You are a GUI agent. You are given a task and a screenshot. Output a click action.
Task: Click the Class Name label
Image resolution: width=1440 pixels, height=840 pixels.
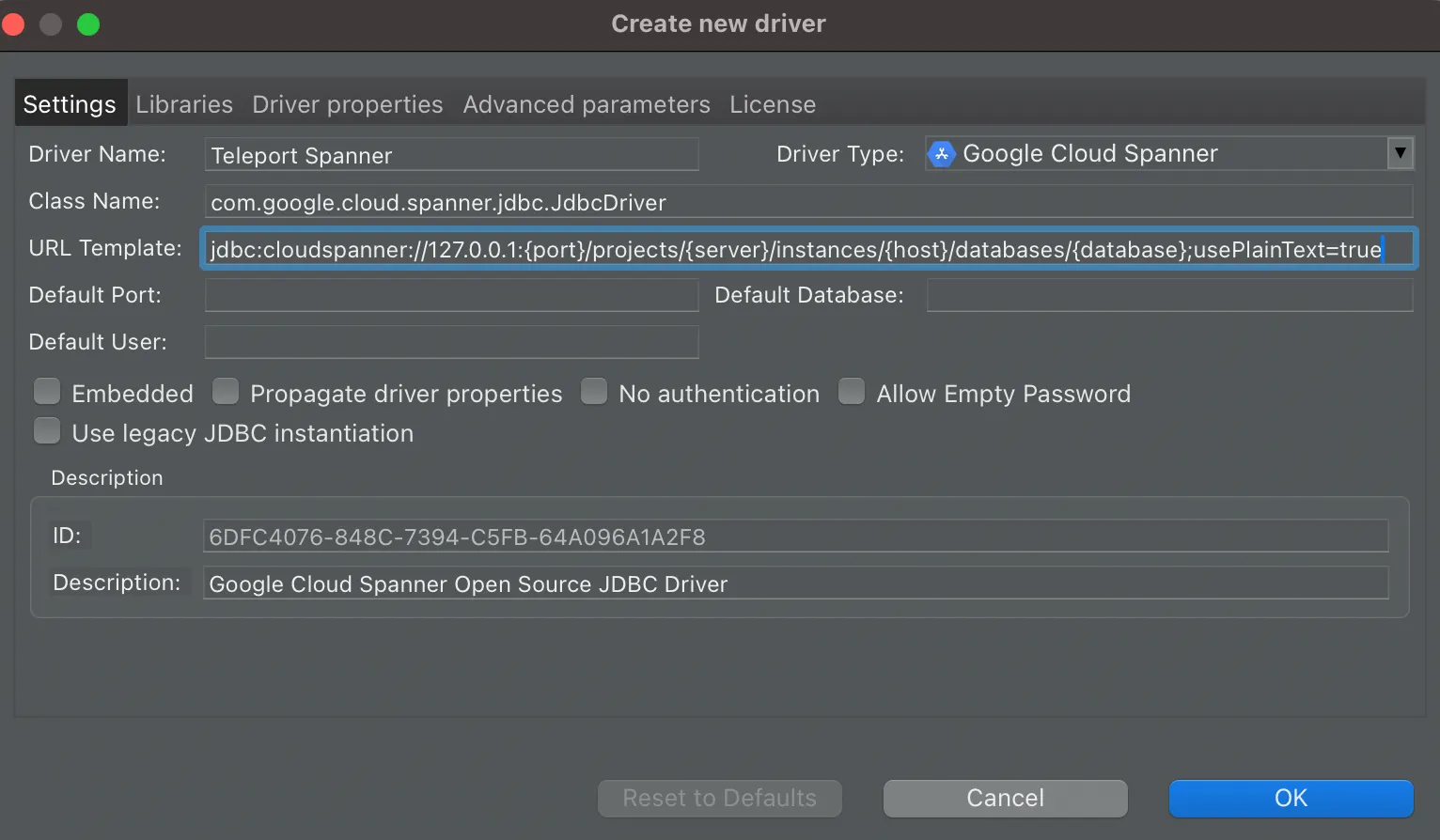[x=94, y=201]
